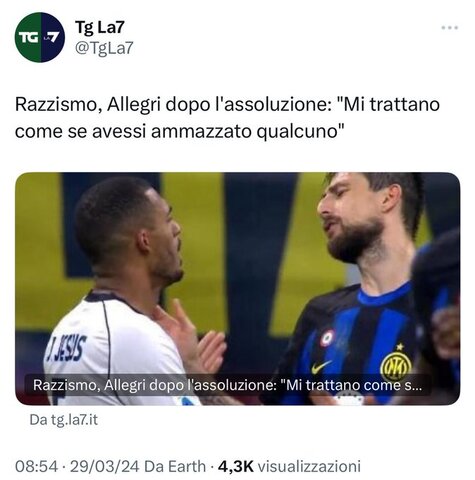Click the round tricolor badge on striped jersey
Screen dimensions: 475x480
[328, 339]
